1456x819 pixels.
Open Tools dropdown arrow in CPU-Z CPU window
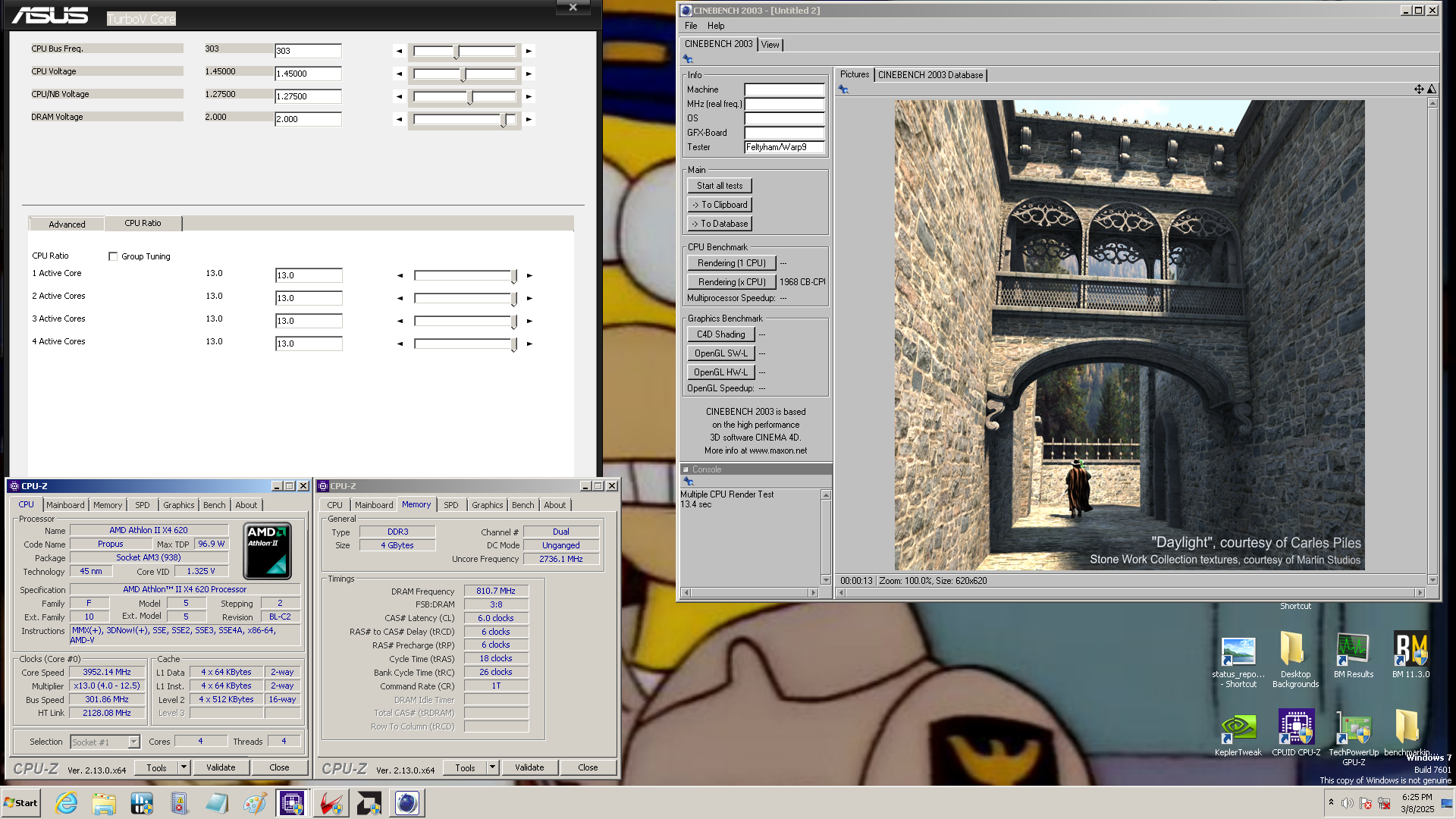(184, 767)
